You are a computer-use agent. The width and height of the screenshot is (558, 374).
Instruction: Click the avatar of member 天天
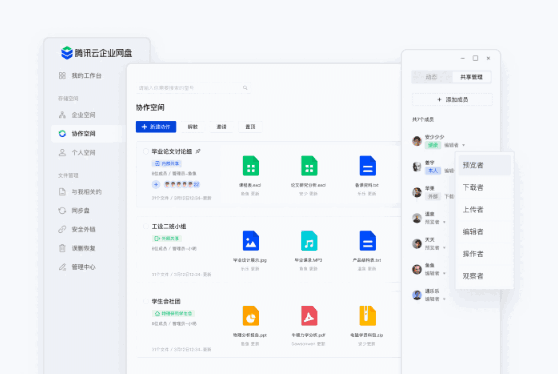pos(417,244)
